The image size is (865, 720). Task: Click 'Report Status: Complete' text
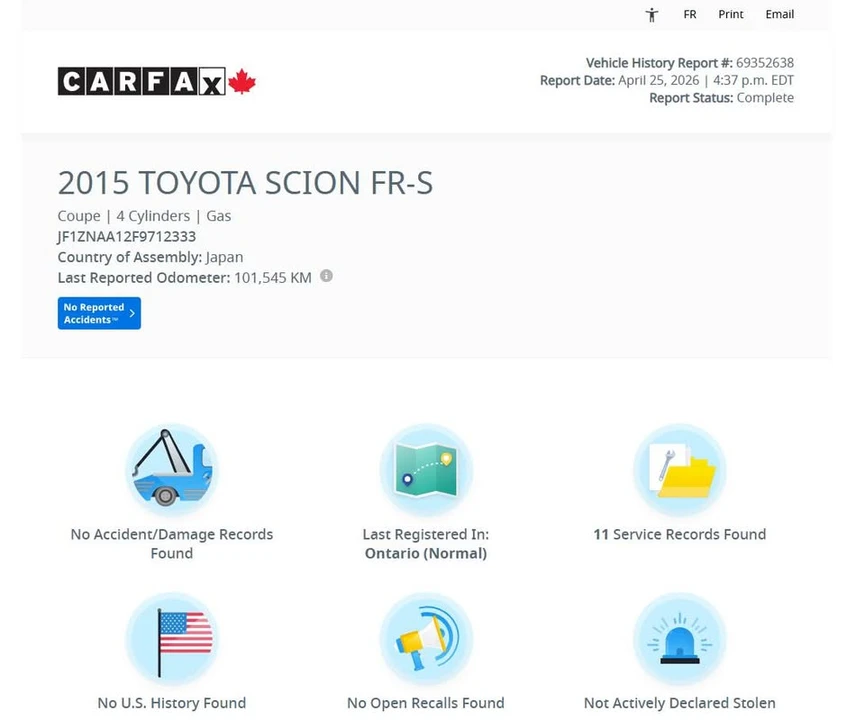pyautogui.click(x=722, y=98)
